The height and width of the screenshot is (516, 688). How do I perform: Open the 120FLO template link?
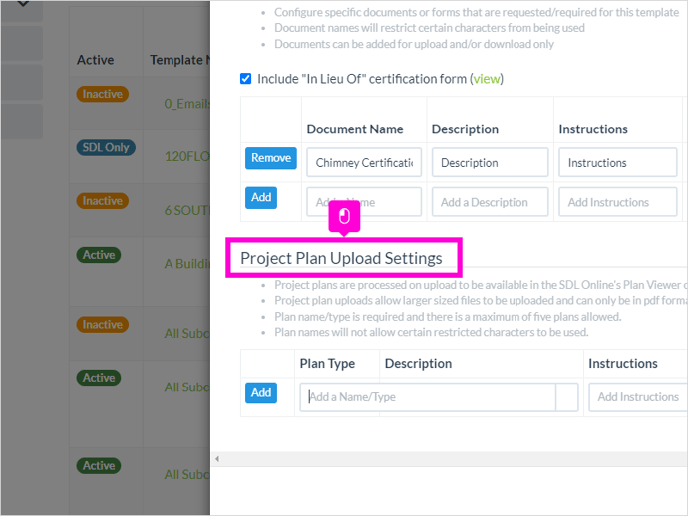(x=187, y=156)
